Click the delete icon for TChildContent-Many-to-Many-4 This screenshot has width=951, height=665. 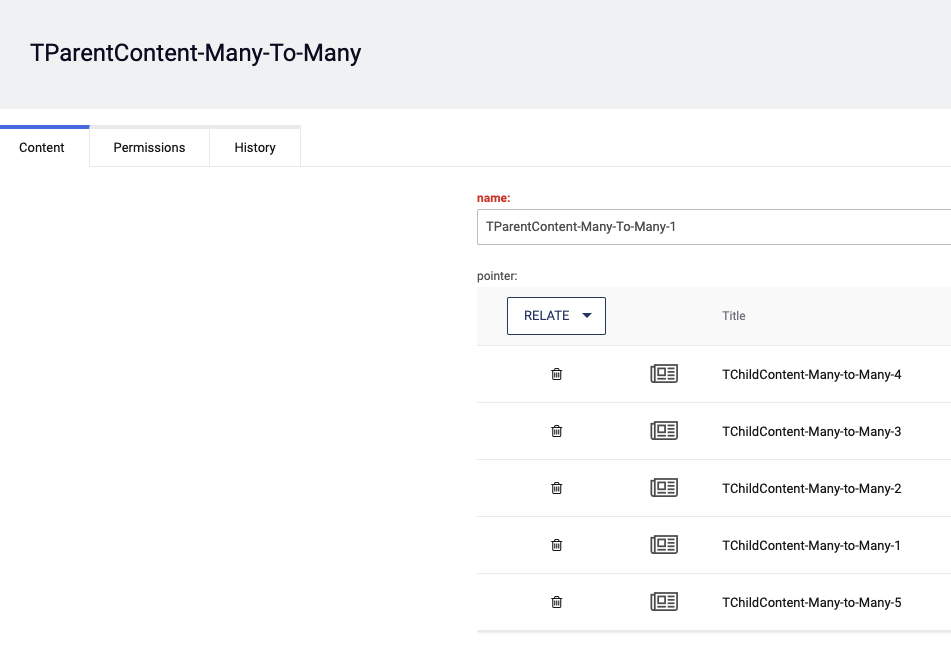click(x=557, y=374)
